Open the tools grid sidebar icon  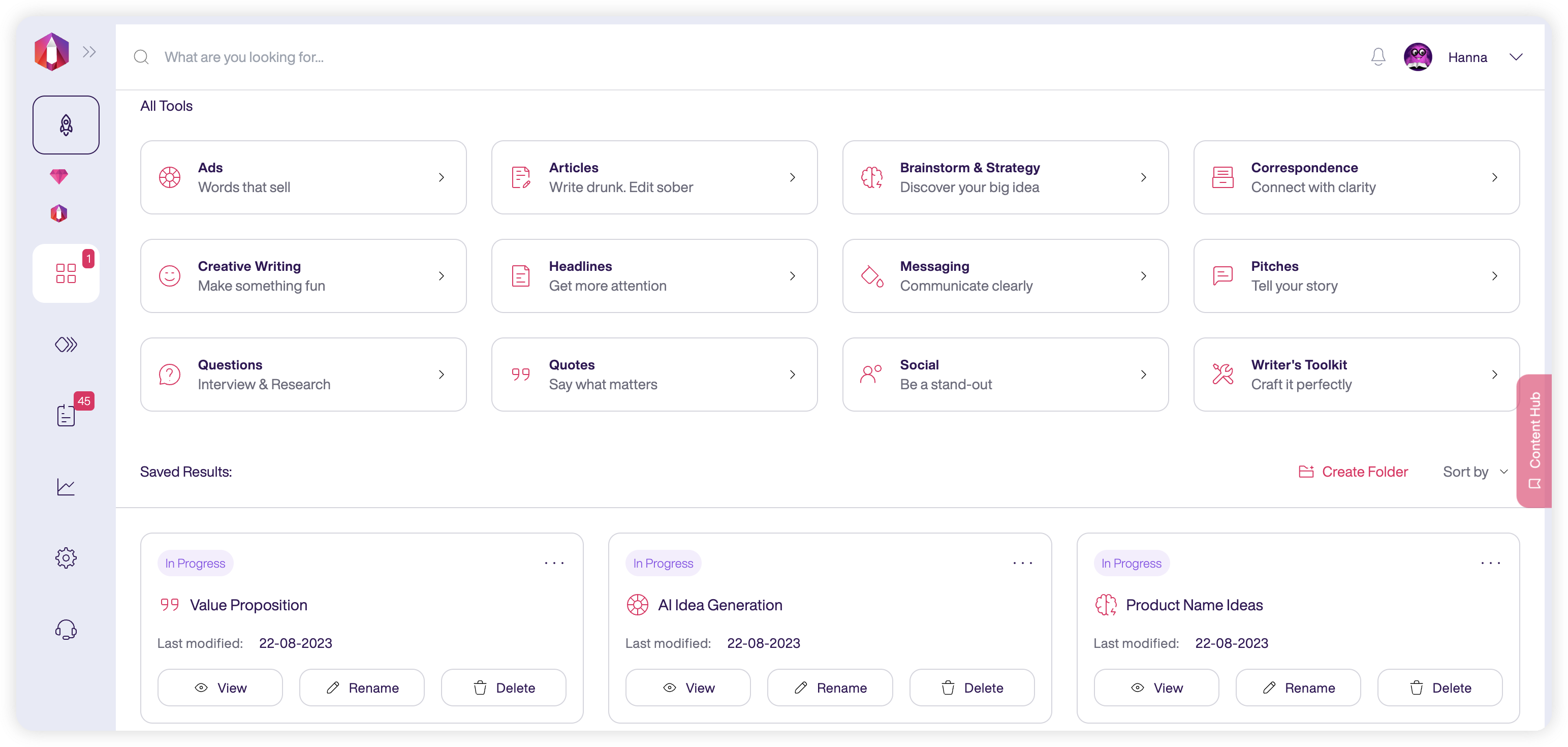coord(66,273)
